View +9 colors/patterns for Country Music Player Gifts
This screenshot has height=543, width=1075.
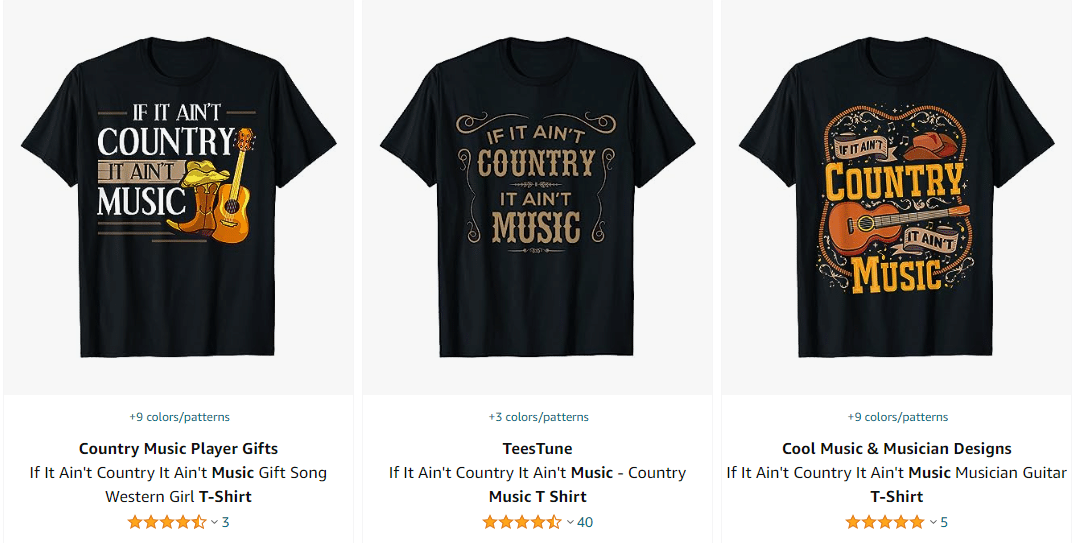pos(179,417)
